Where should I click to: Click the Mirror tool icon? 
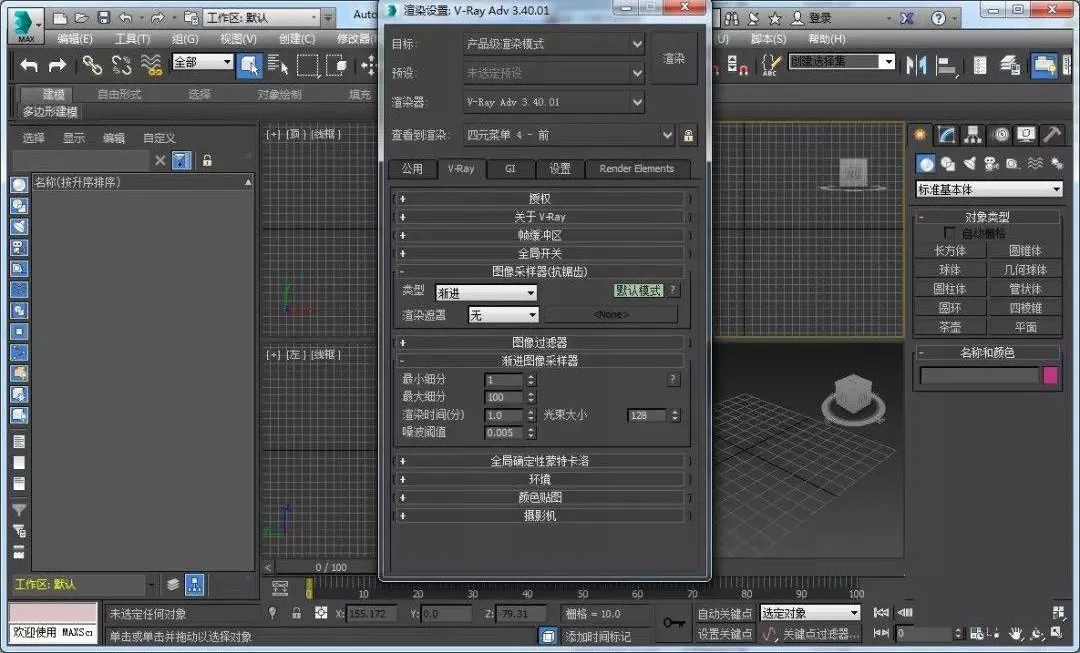917,65
